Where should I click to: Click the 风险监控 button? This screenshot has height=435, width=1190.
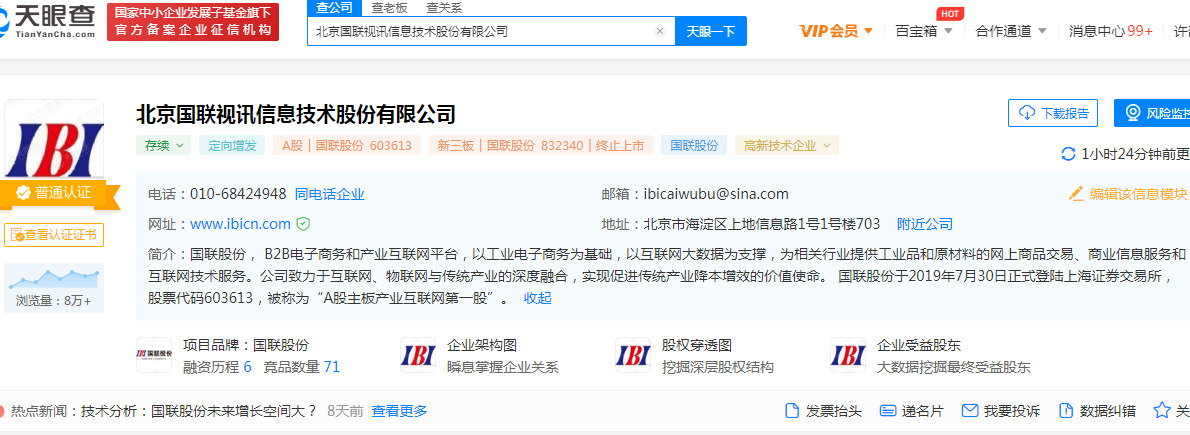pos(1152,113)
